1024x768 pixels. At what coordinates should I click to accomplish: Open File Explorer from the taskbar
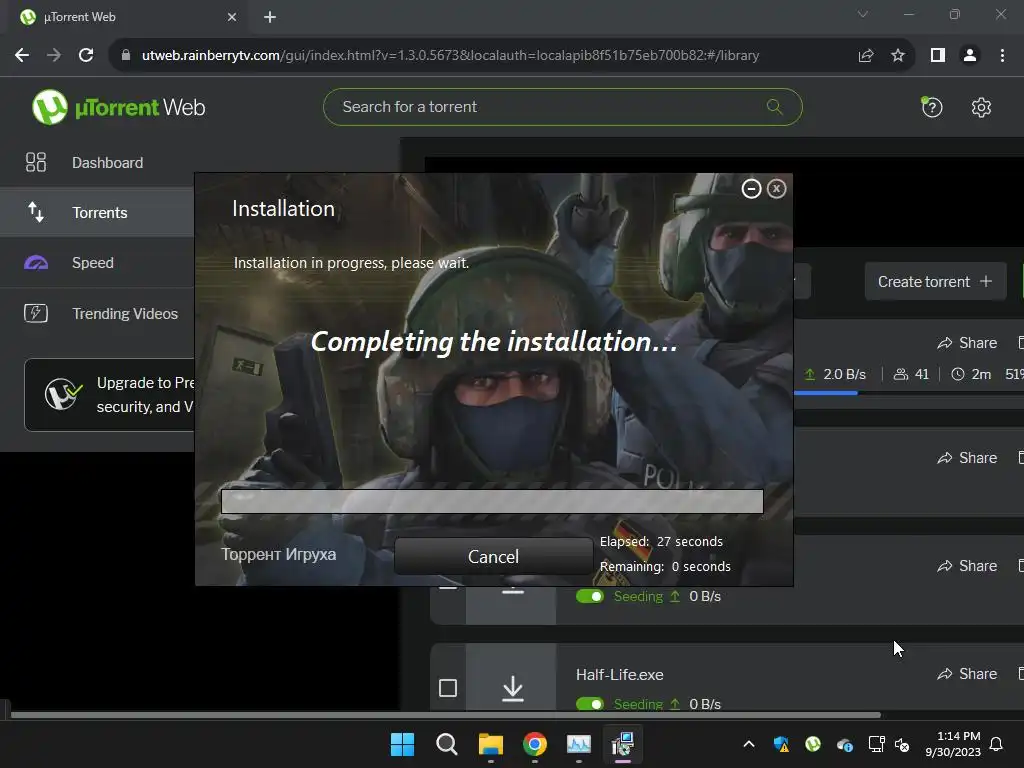point(490,744)
